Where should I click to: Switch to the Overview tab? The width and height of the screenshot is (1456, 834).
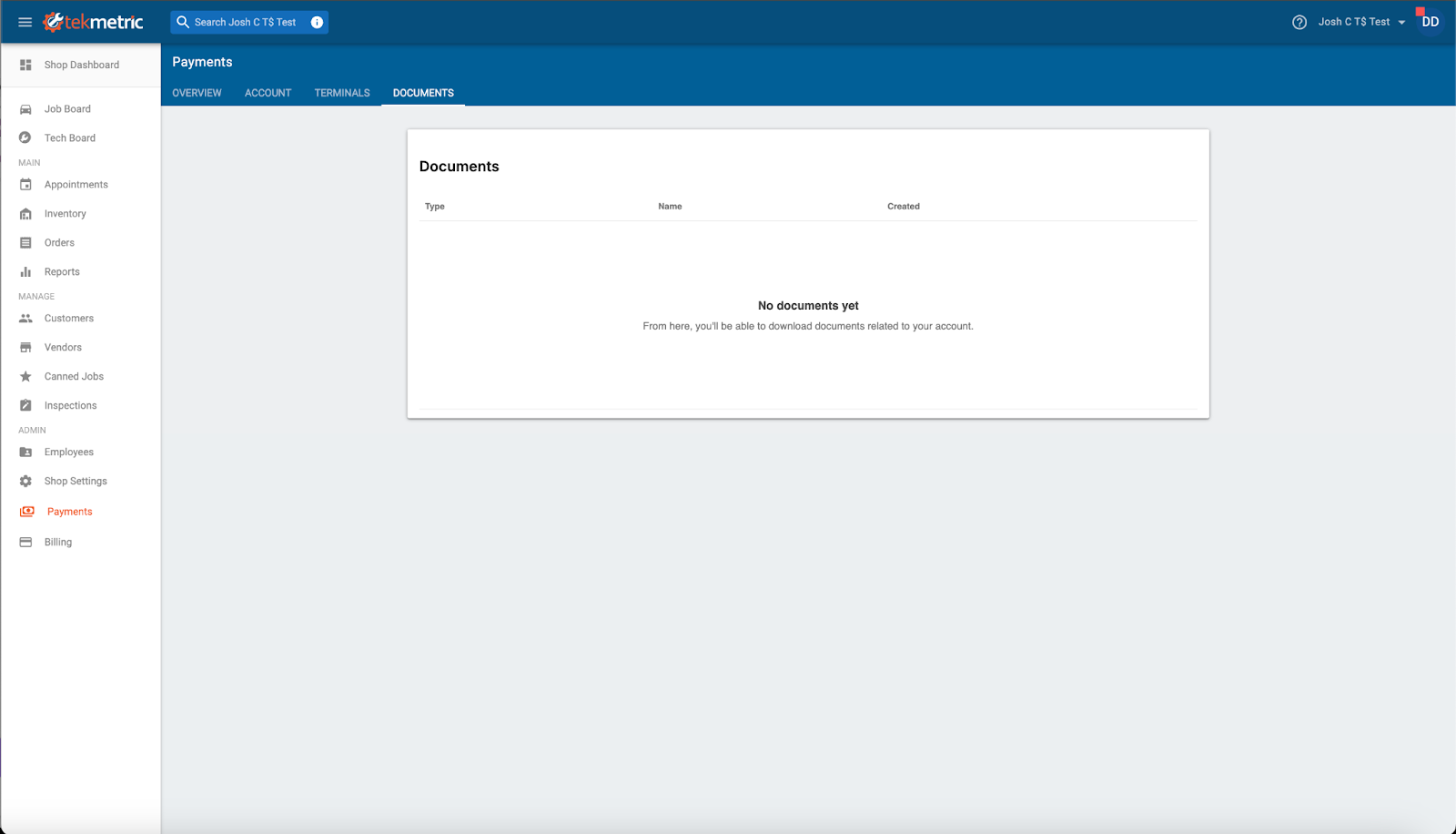pos(197,93)
